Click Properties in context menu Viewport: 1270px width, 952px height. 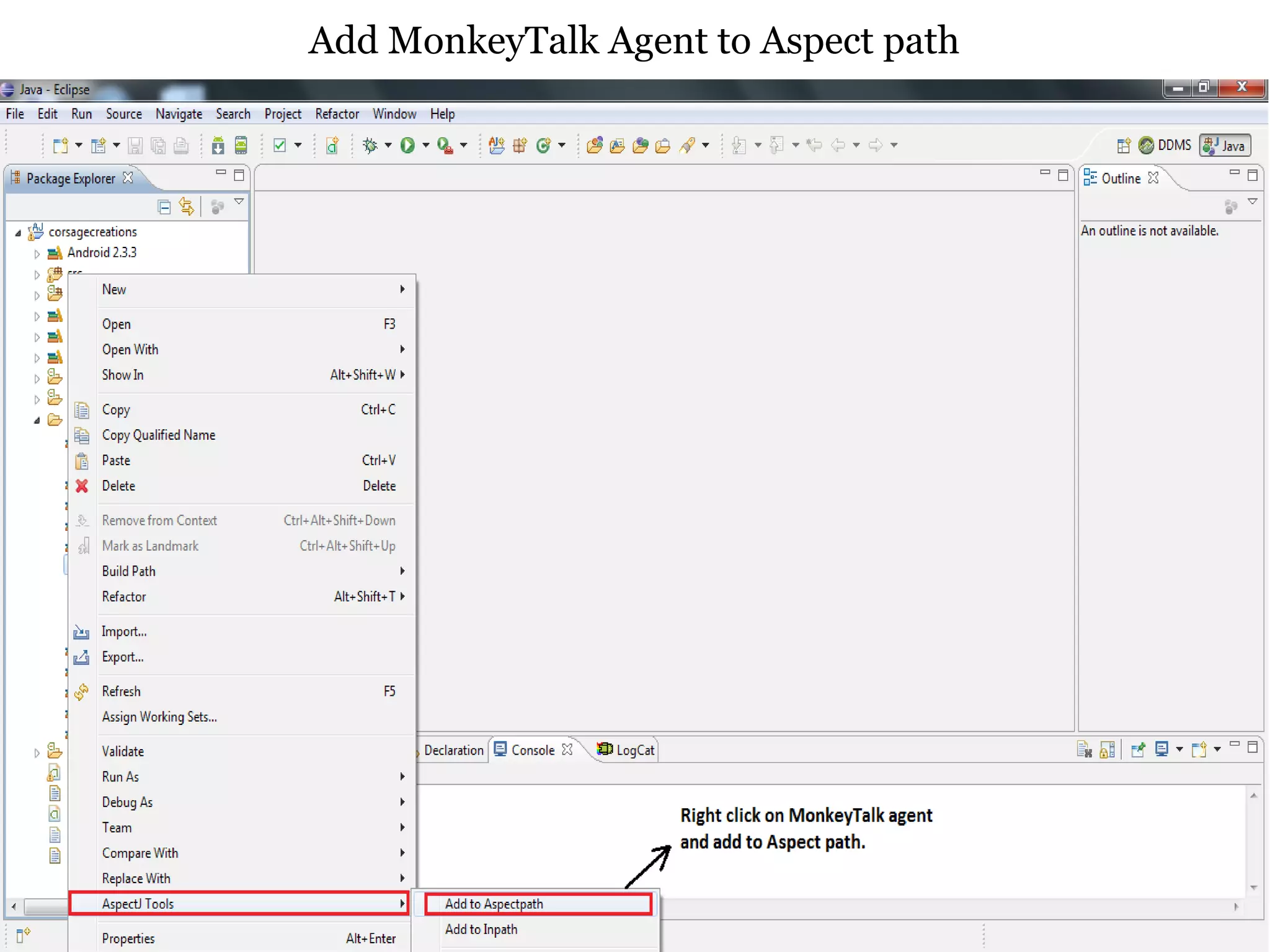(242, 938)
